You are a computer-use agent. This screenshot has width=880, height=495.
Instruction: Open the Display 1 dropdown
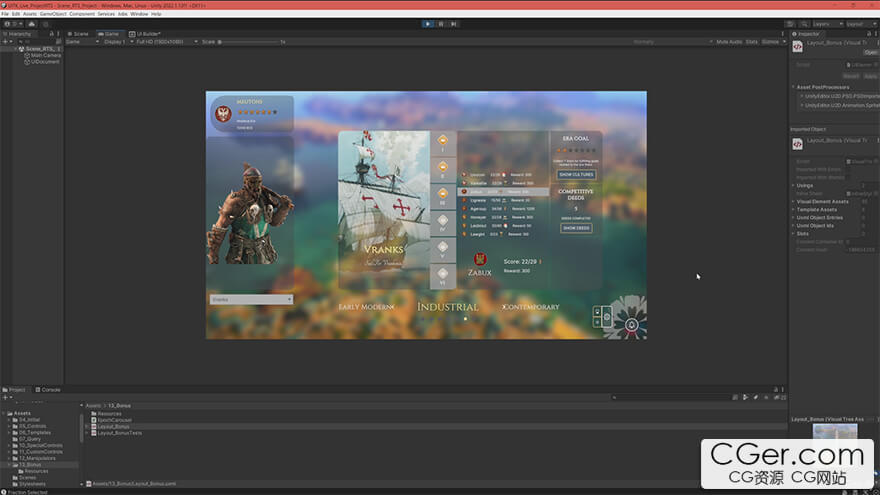click(118, 42)
